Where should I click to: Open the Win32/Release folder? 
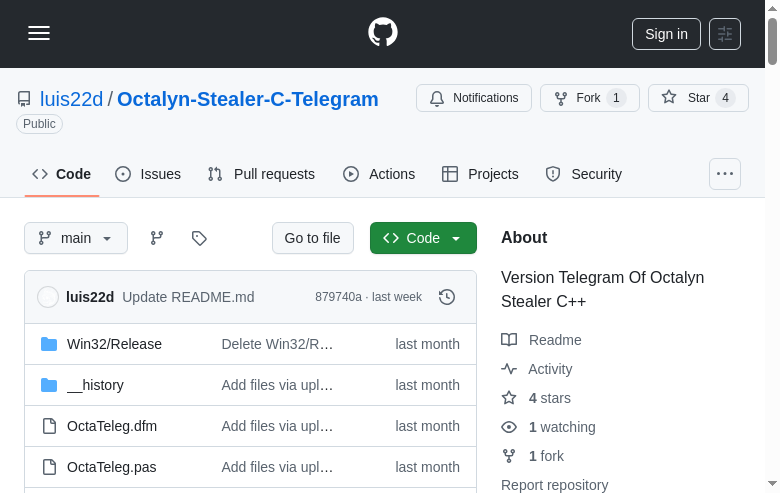point(114,344)
